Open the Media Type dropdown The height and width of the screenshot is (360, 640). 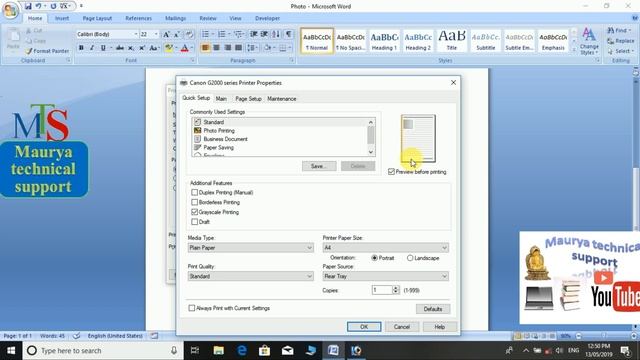pyautogui.click(x=251, y=248)
